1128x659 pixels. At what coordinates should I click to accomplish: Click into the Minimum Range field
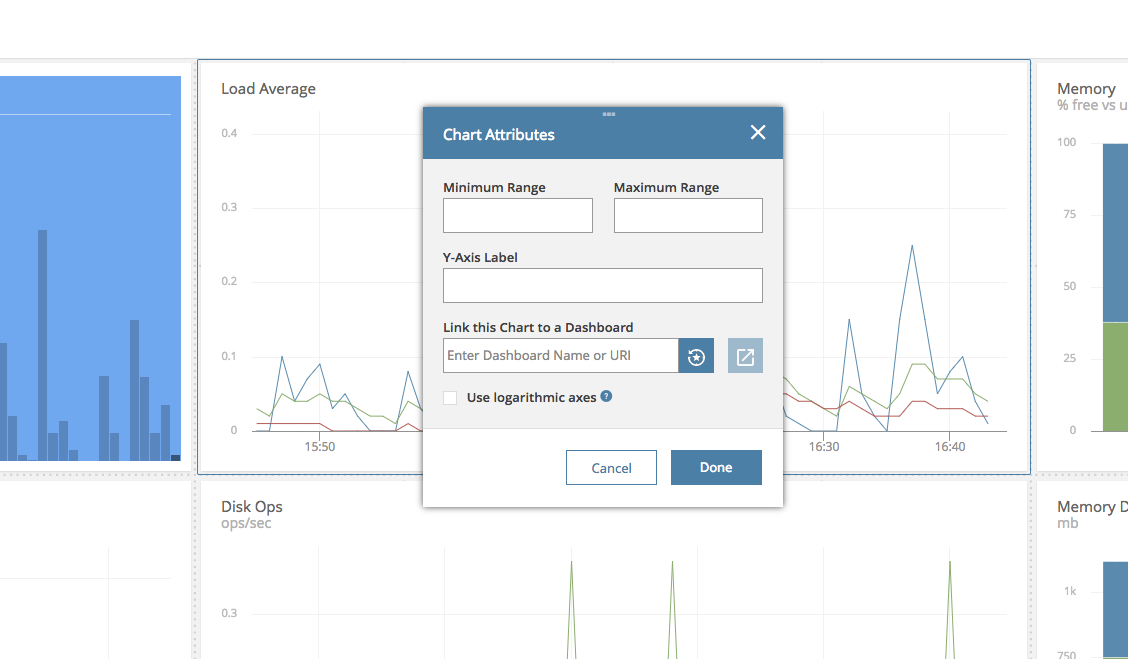coord(517,215)
